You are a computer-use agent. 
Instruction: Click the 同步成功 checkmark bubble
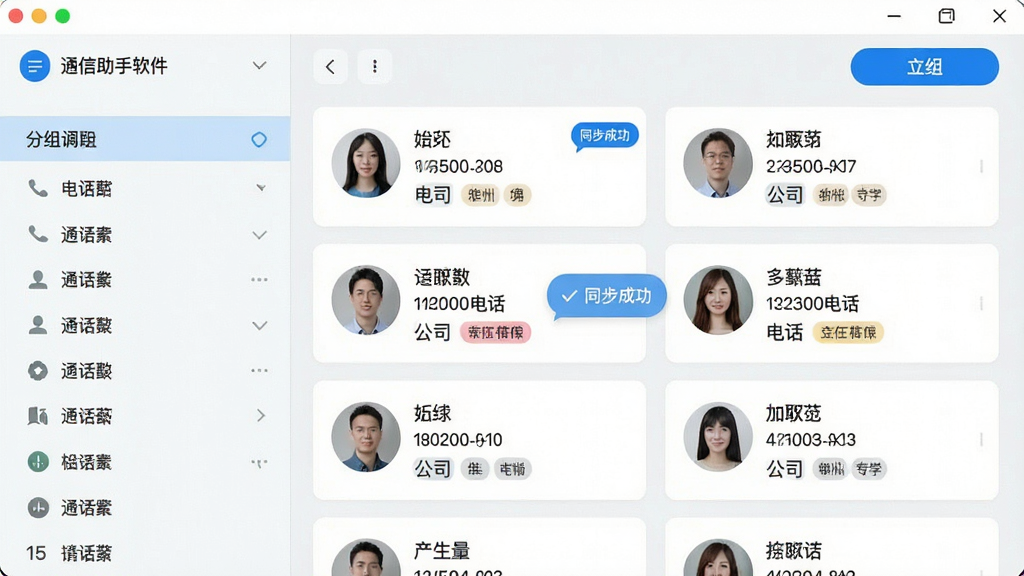pyautogui.click(x=607, y=296)
